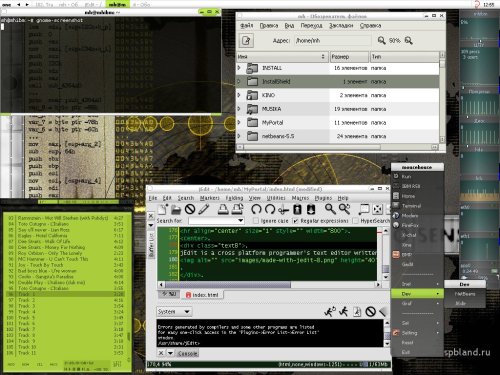The width and height of the screenshot is (500, 375).
Task: Click the Copy icon with up arrow in jEdit
Action: pyautogui.click(x=297, y=209)
